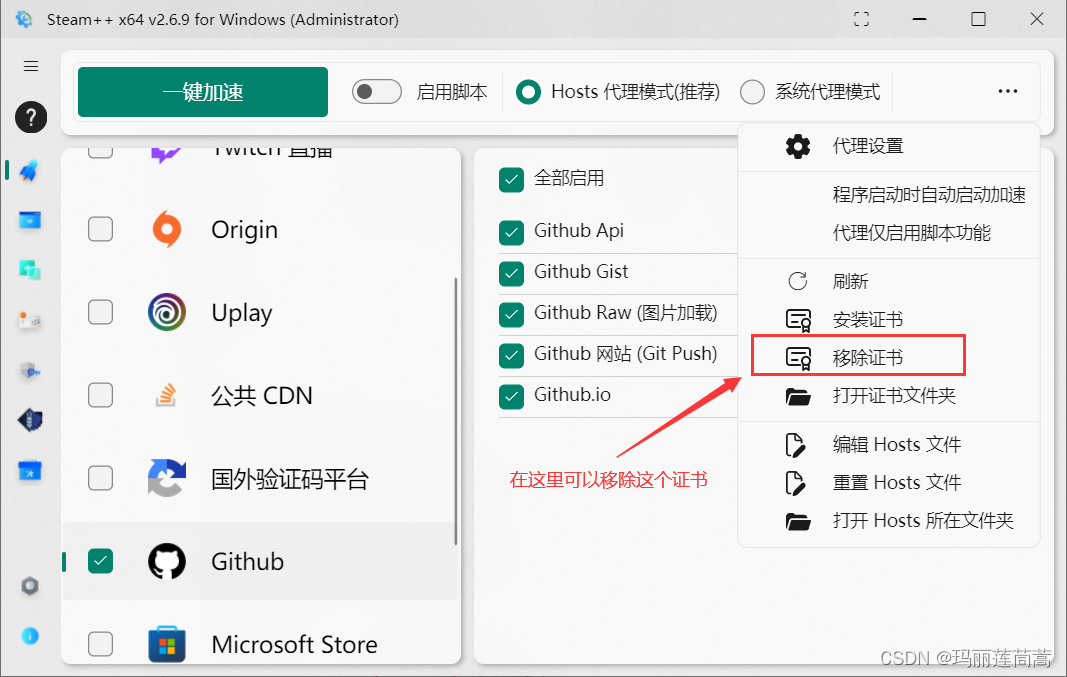Select the Microsoft Store text label

(294, 644)
